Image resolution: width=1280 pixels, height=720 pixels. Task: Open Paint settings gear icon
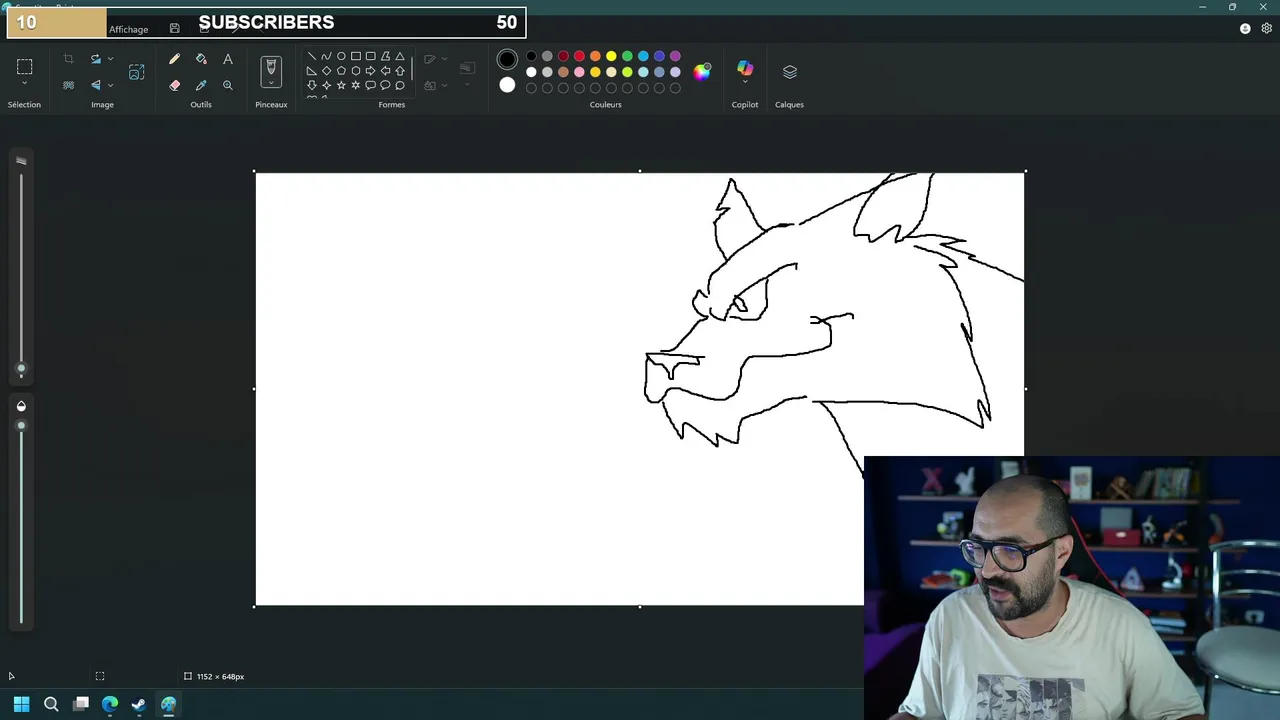(x=1267, y=29)
